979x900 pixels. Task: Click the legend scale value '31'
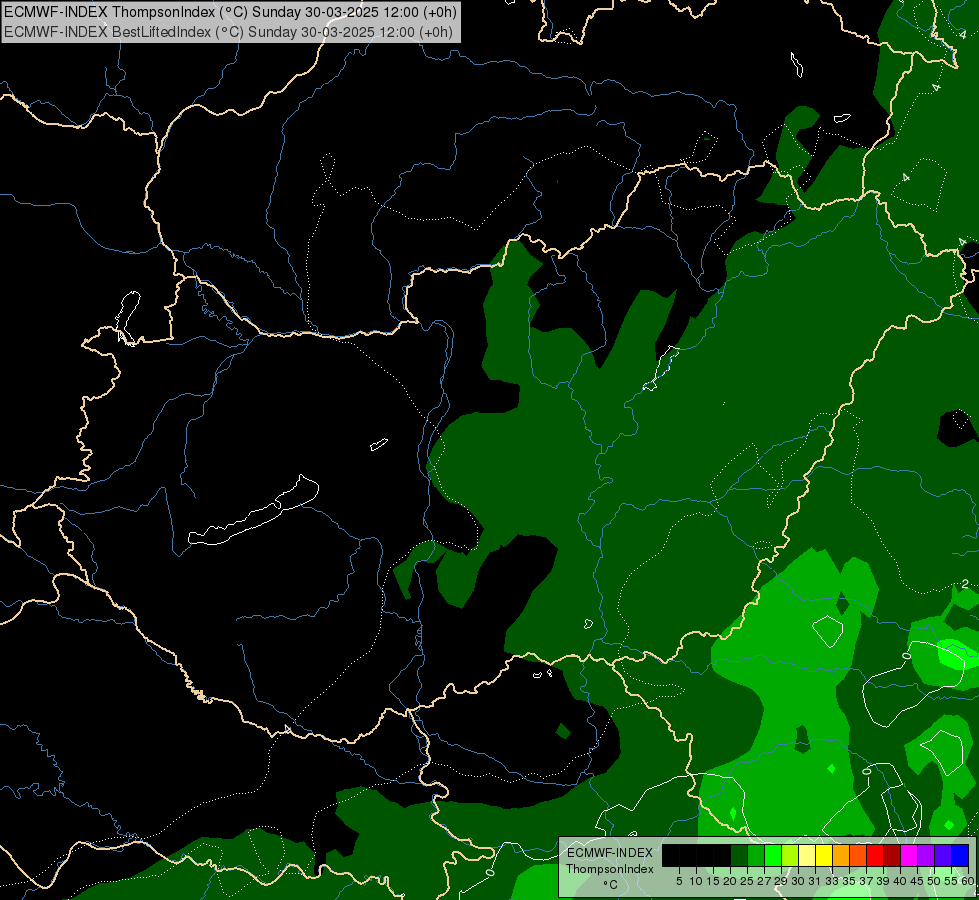(815, 881)
